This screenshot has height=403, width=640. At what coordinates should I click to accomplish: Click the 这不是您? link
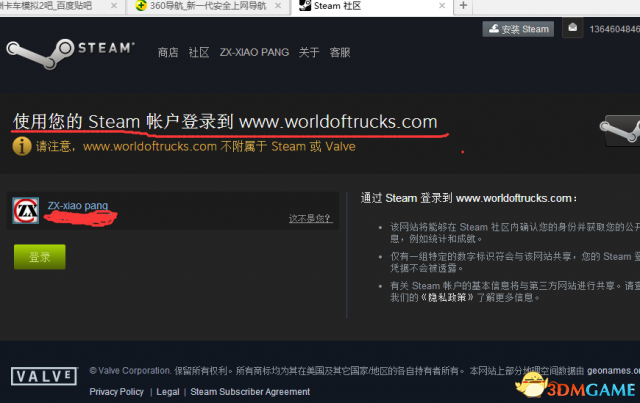coord(311,218)
